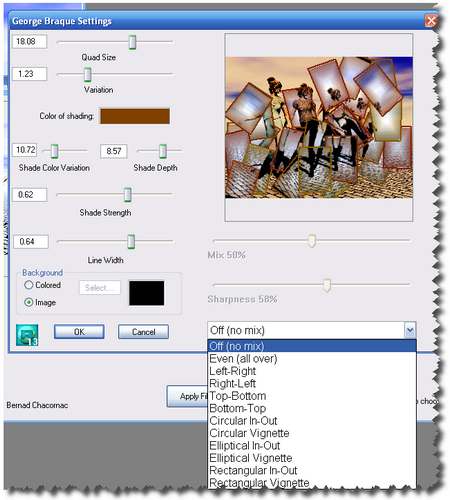Click the Variation slider handle
The height and width of the screenshot is (500, 450).
[88, 74]
